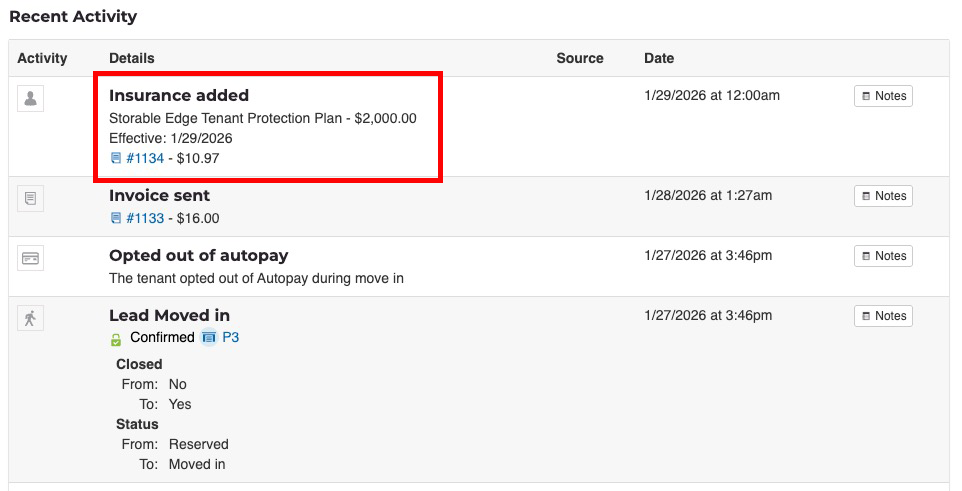Screen dimensions: 962x491
Task: Click the Source column header
Action: 580,58
